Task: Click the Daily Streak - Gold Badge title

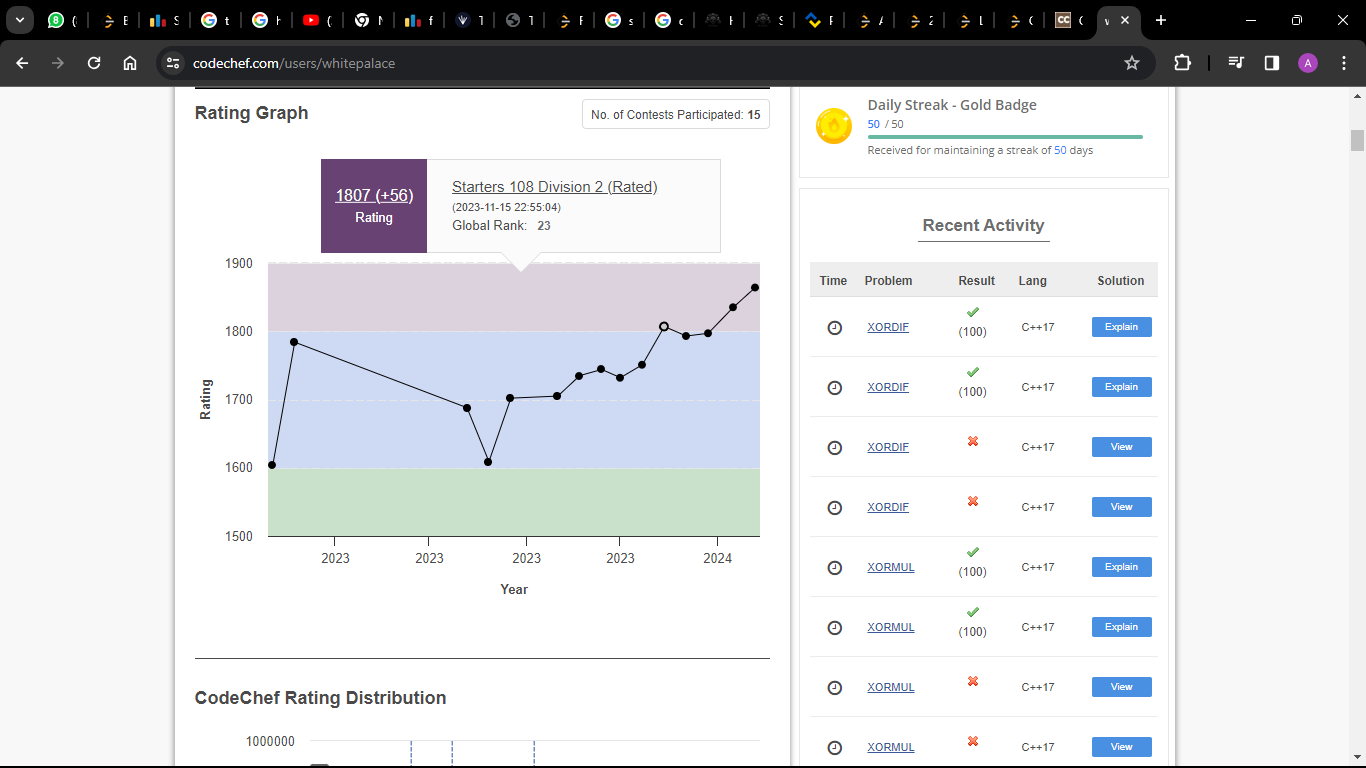Action: coord(952,105)
